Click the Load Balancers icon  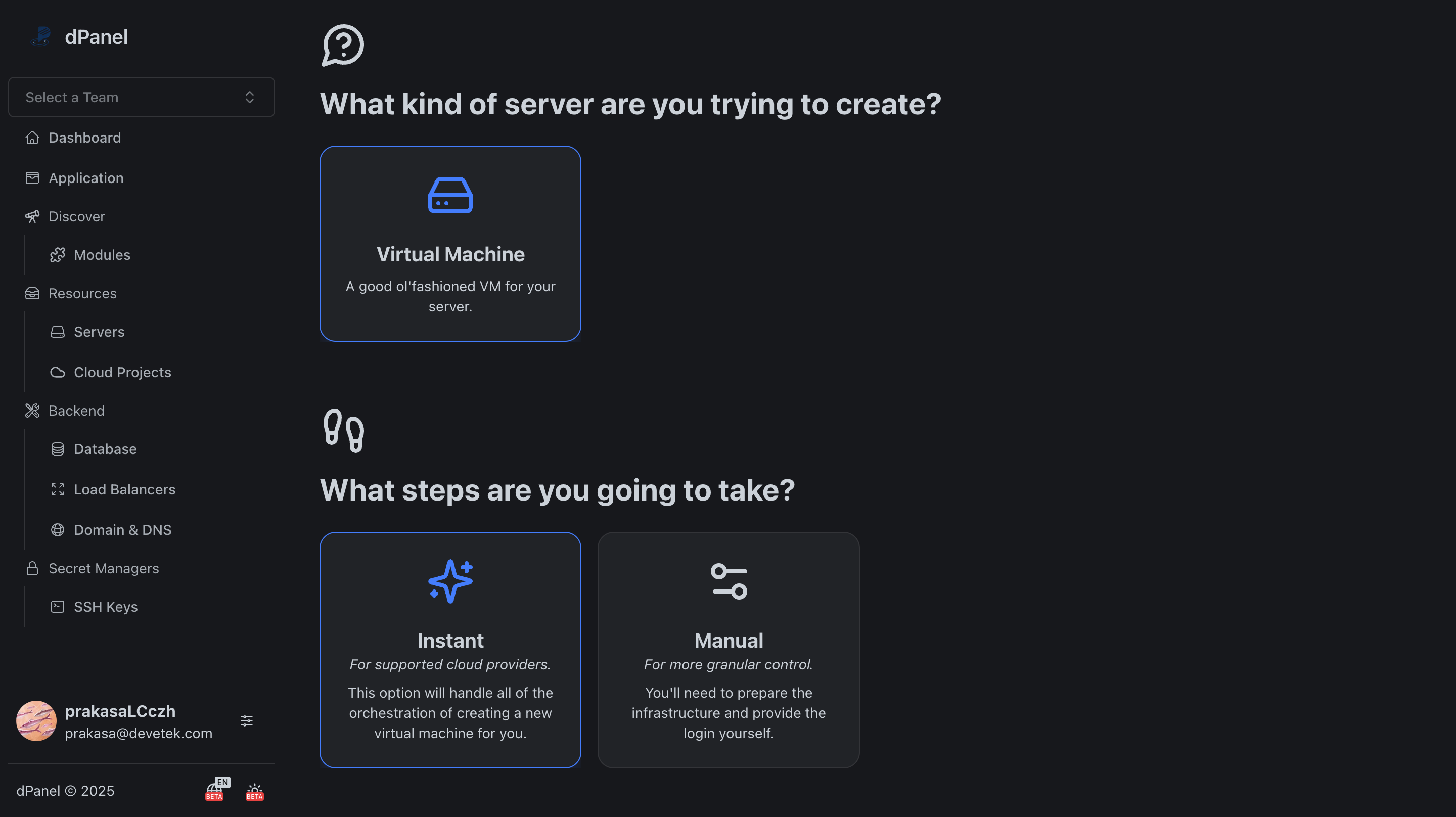pos(58,489)
